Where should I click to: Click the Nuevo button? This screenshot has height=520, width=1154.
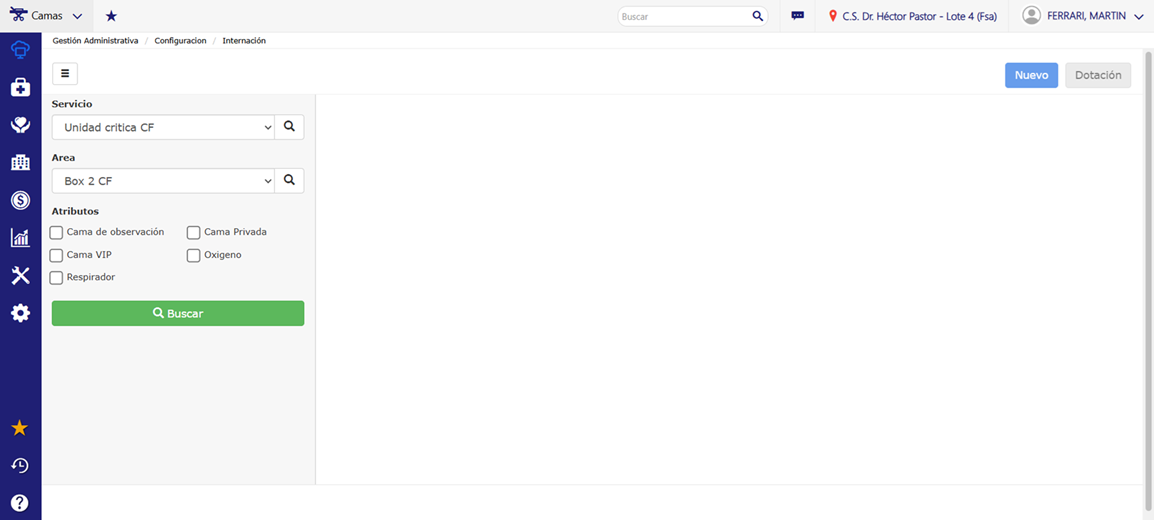tap(1031, 75)
